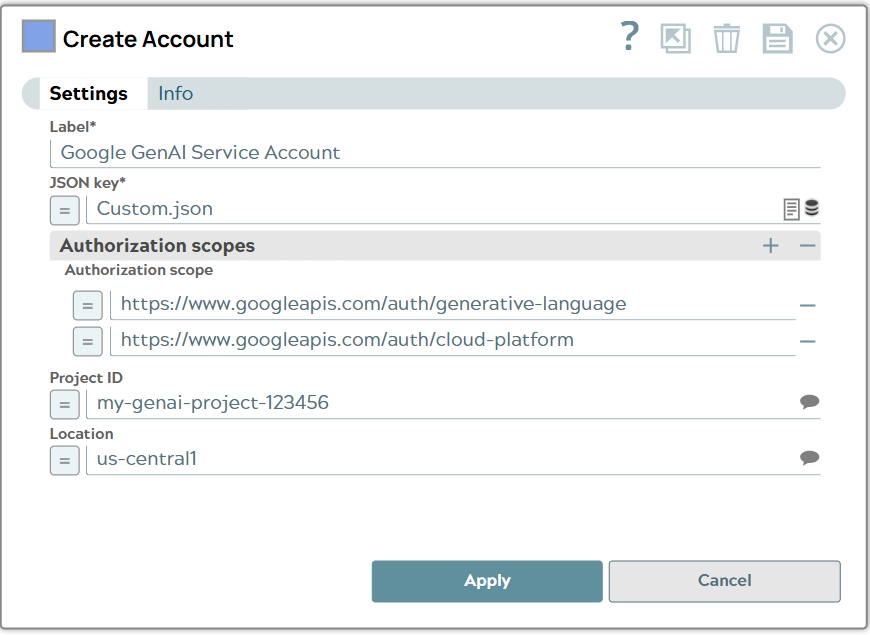
Task: Apply the account configuration
Action: pyautogui.click(x=487, y=580)
